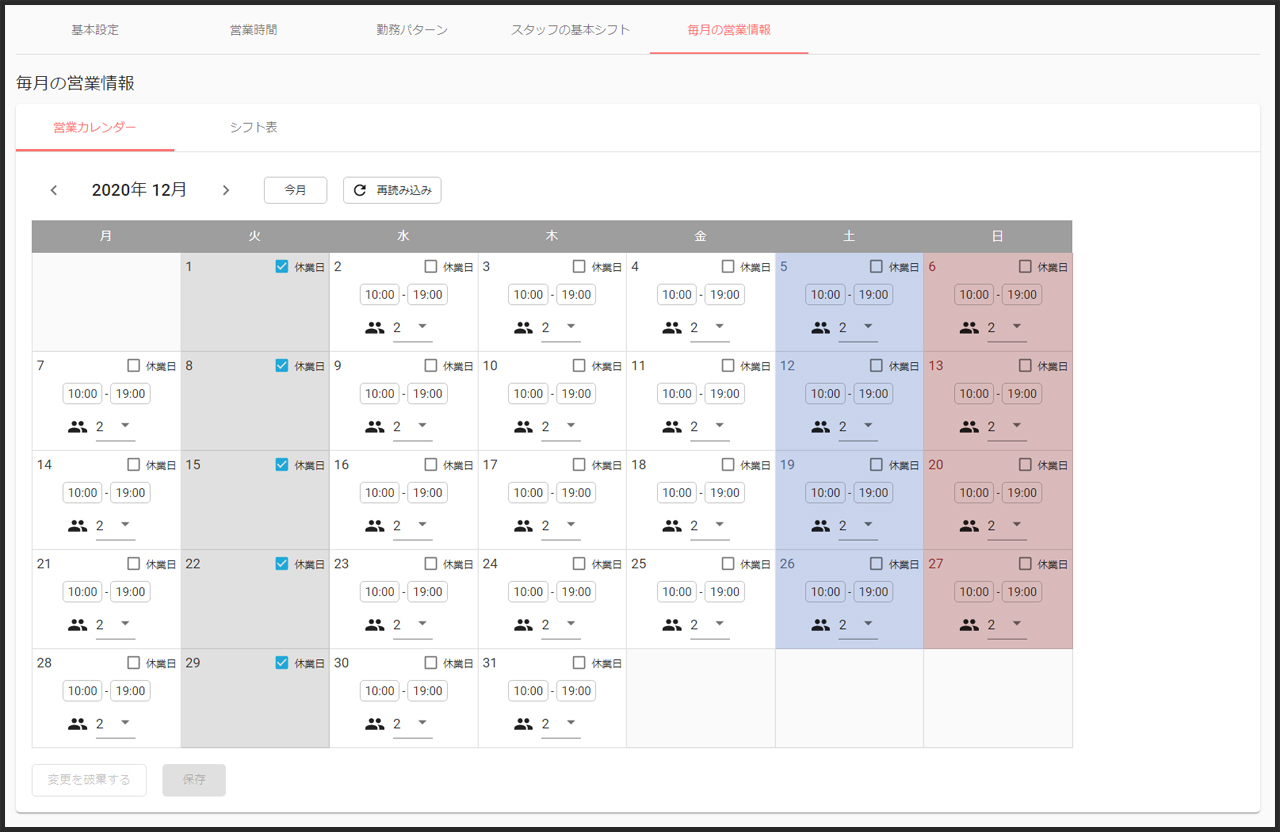Viewport: 1280px width, 832px height.
Task: Uncheck 休業日 checkbox for December 1
Action: [282, 267]
